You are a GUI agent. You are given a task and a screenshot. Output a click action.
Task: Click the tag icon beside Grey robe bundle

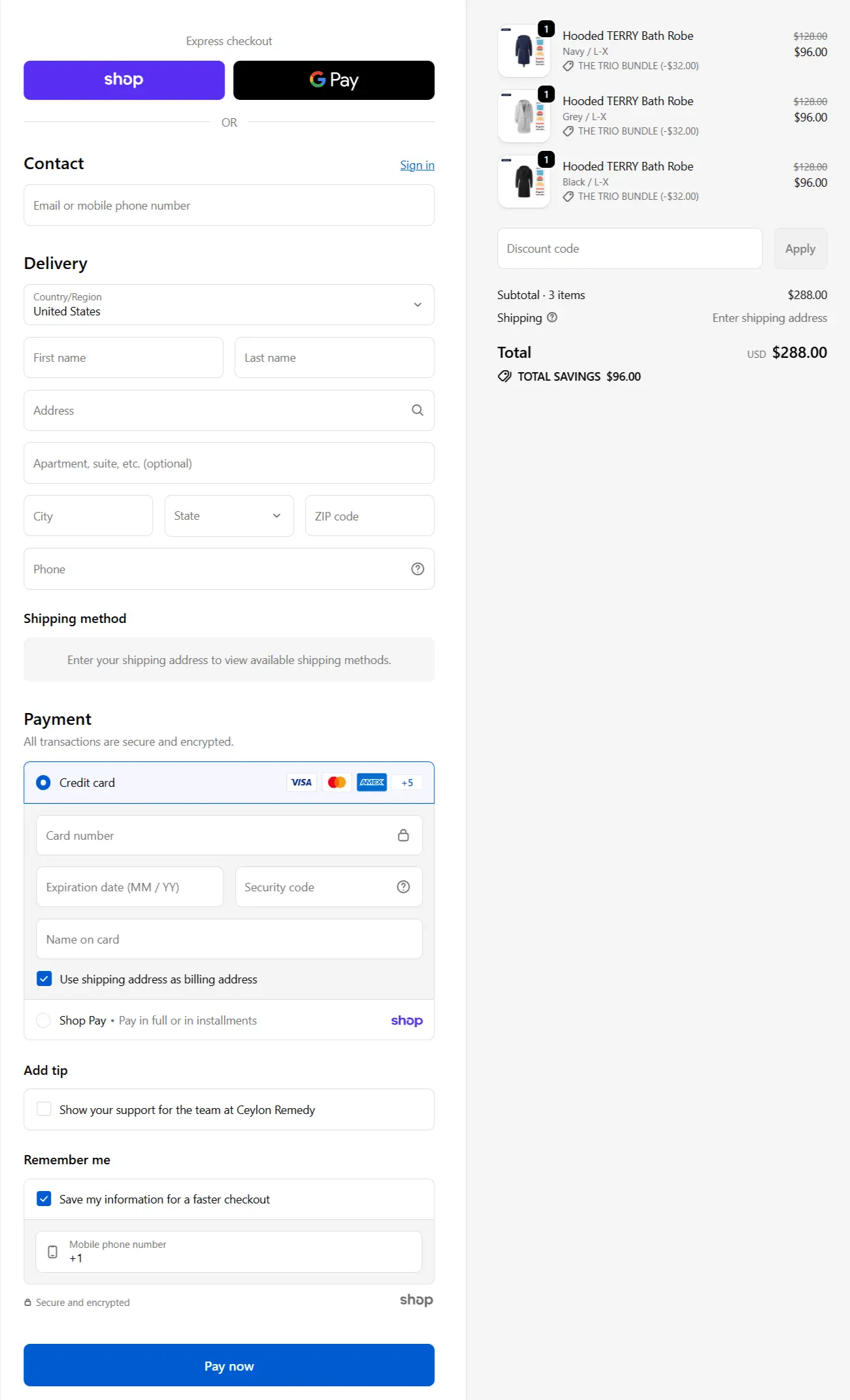568,131
